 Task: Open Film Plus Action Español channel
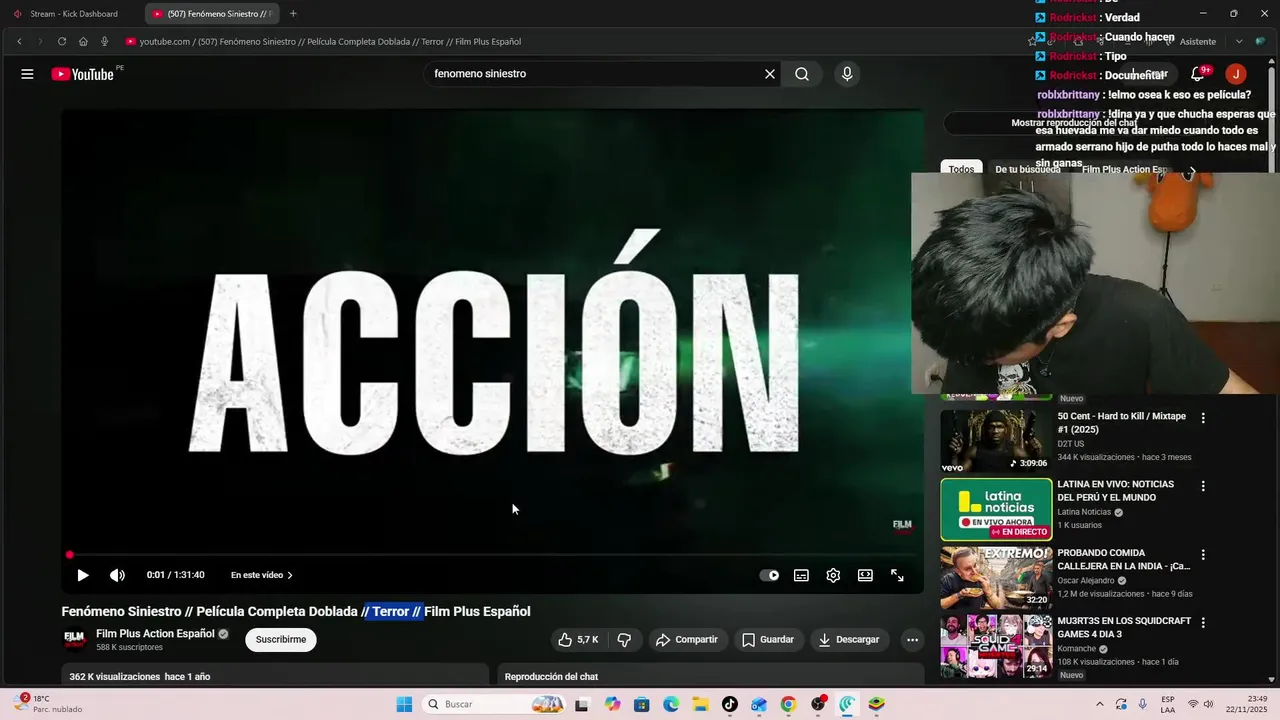[155, 634]
